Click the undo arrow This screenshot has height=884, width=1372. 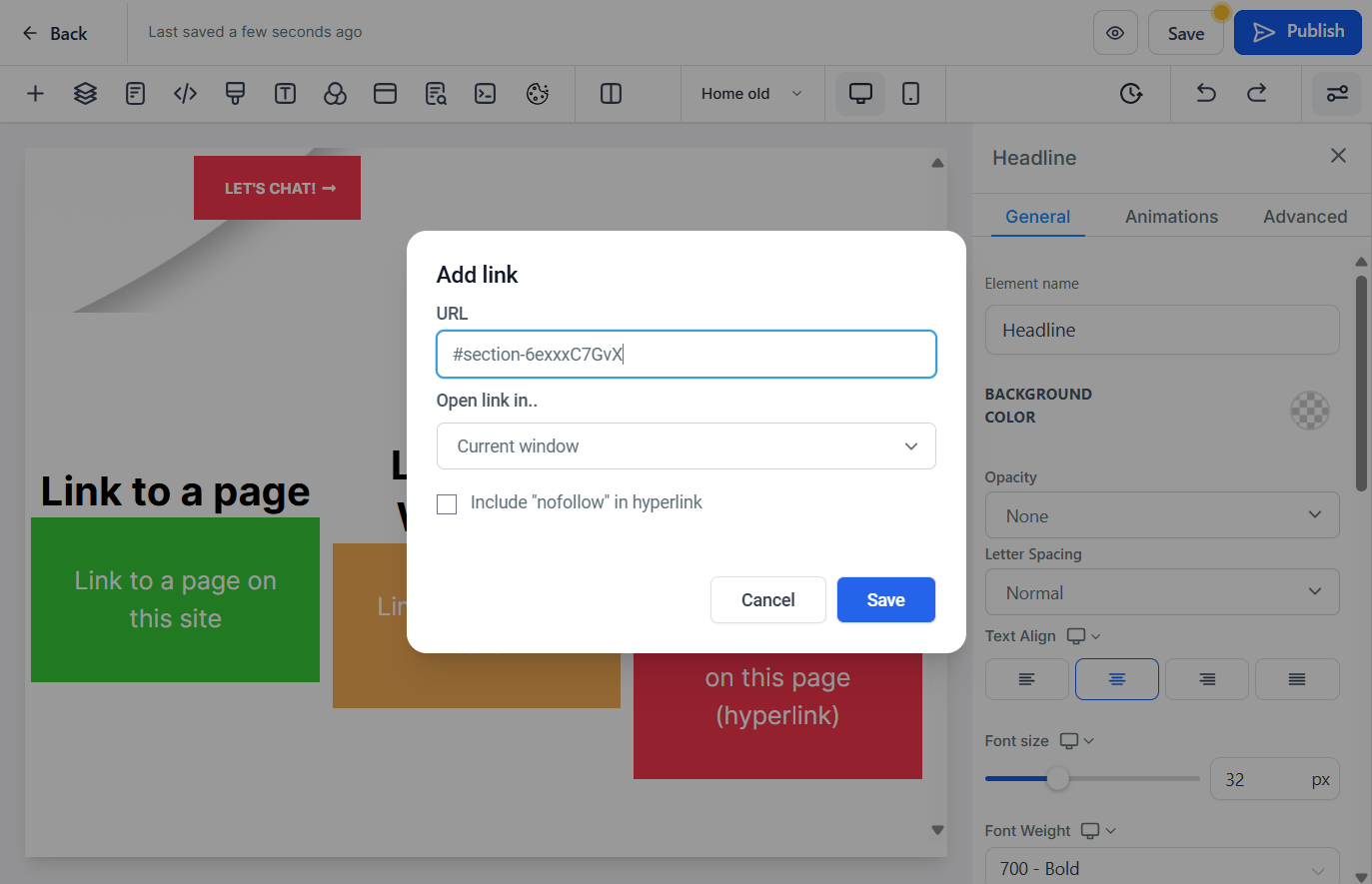(1206, 93)
